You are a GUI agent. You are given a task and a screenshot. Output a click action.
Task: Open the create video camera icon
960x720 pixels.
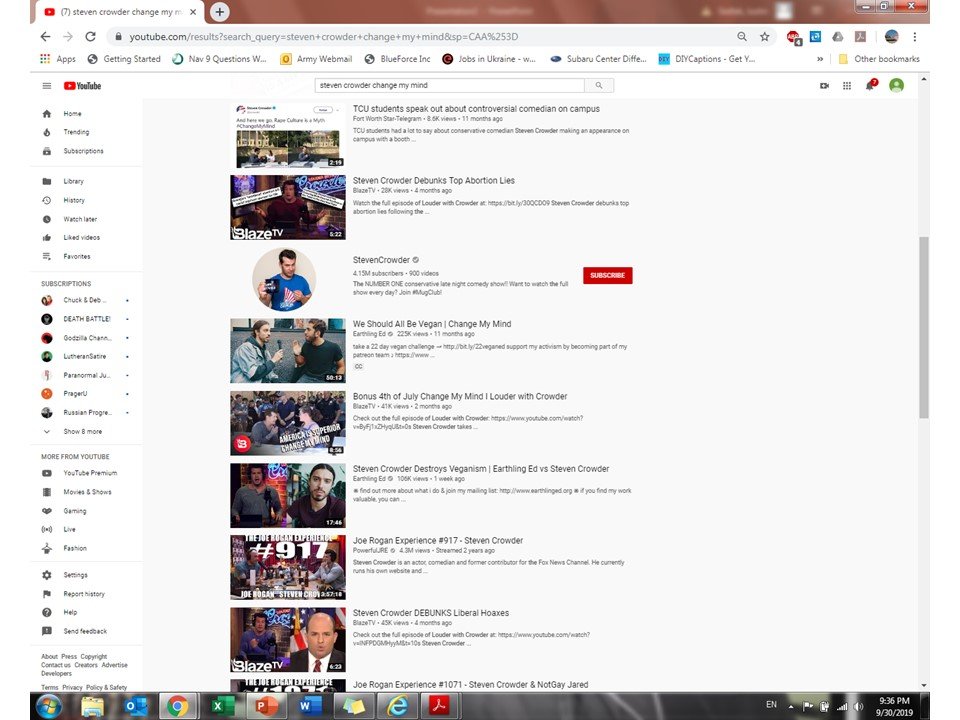tap(824, 86)
